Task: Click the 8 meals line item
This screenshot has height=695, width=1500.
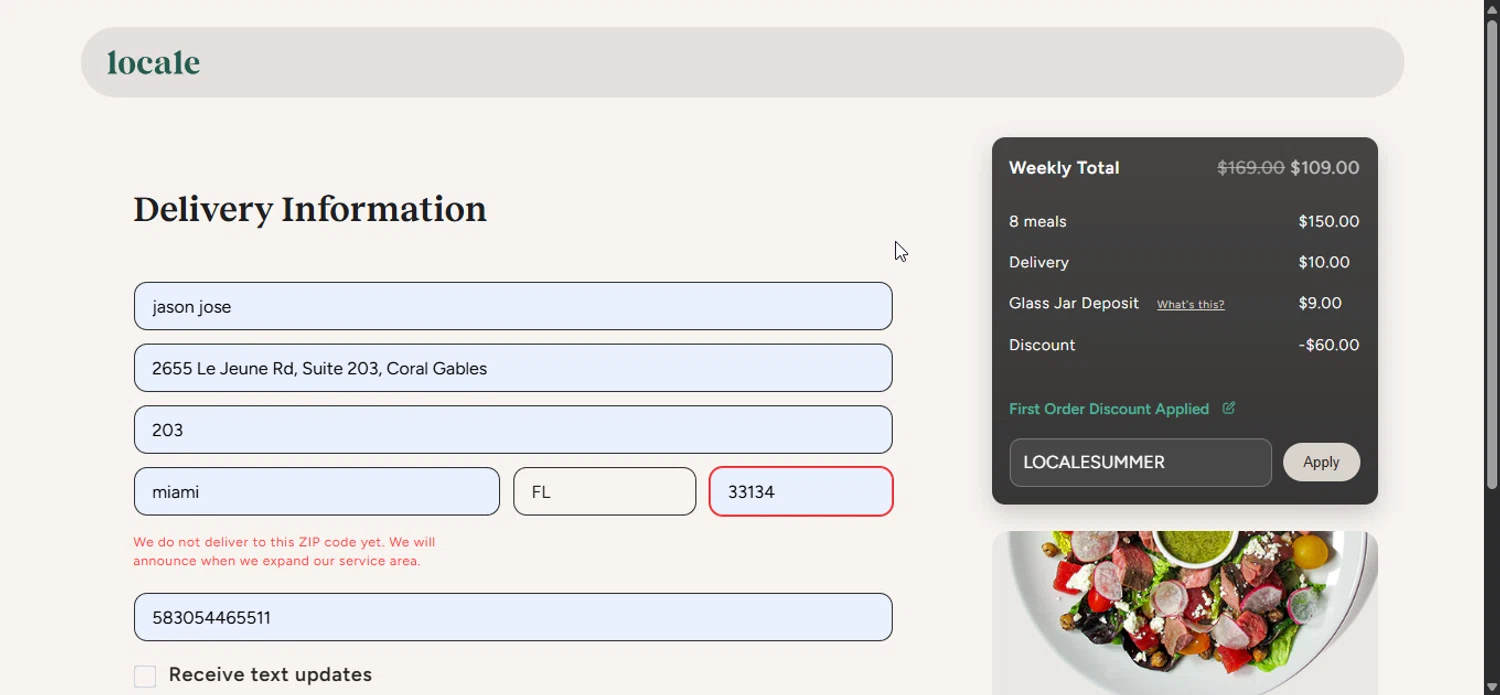Action: (x=1038, y=222)
